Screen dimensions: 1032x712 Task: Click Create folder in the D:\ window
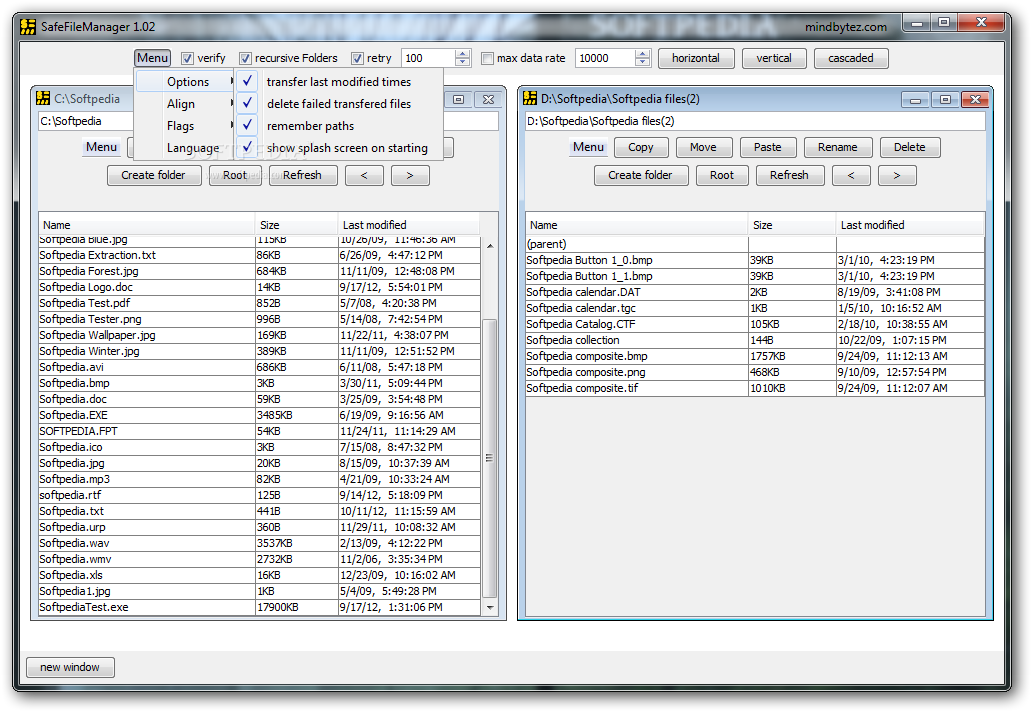tap(640, 175)
